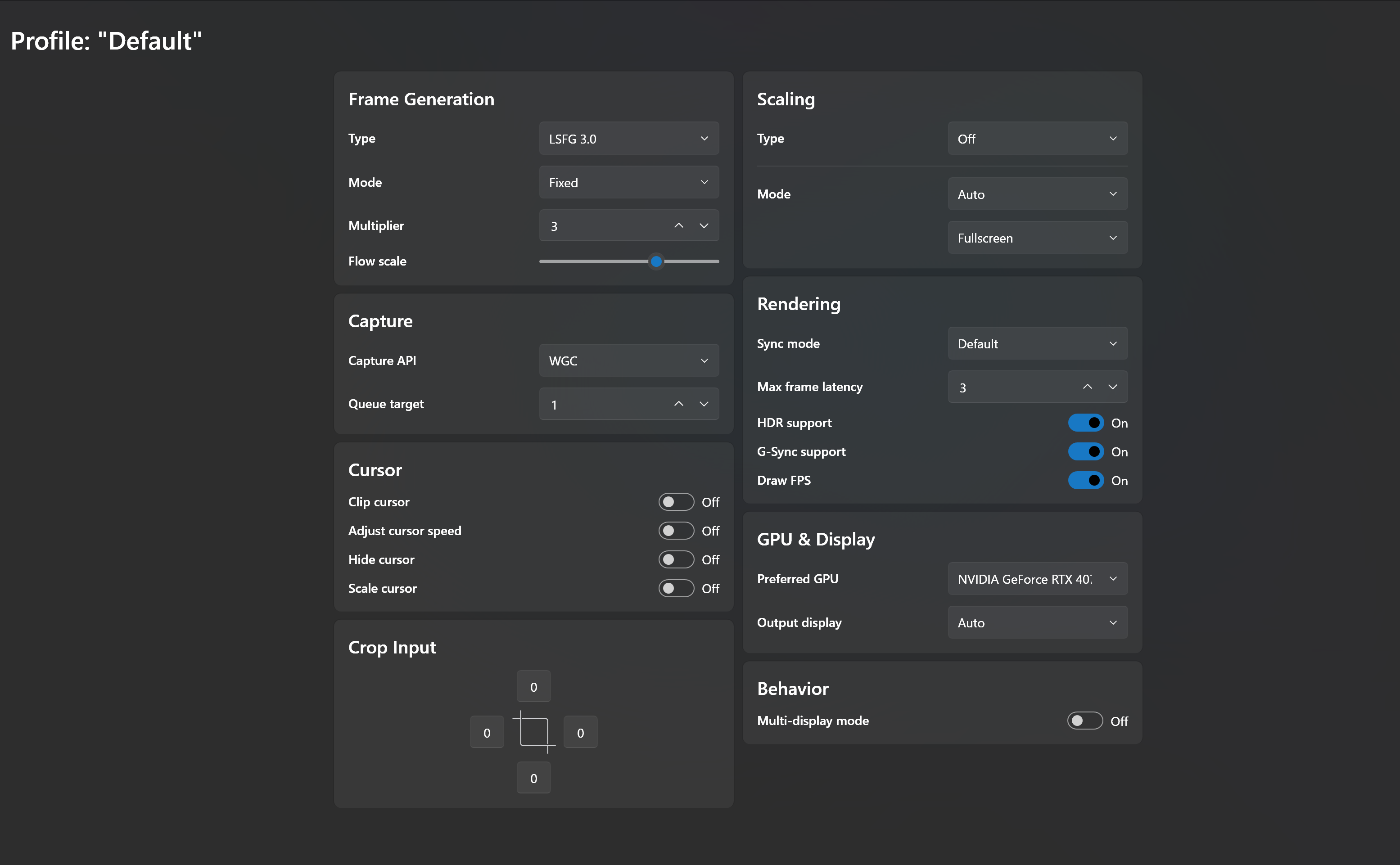Adjust the Flow scale slider
Image resolution: width=1400 pixels, height=865 pixels.
656,261
